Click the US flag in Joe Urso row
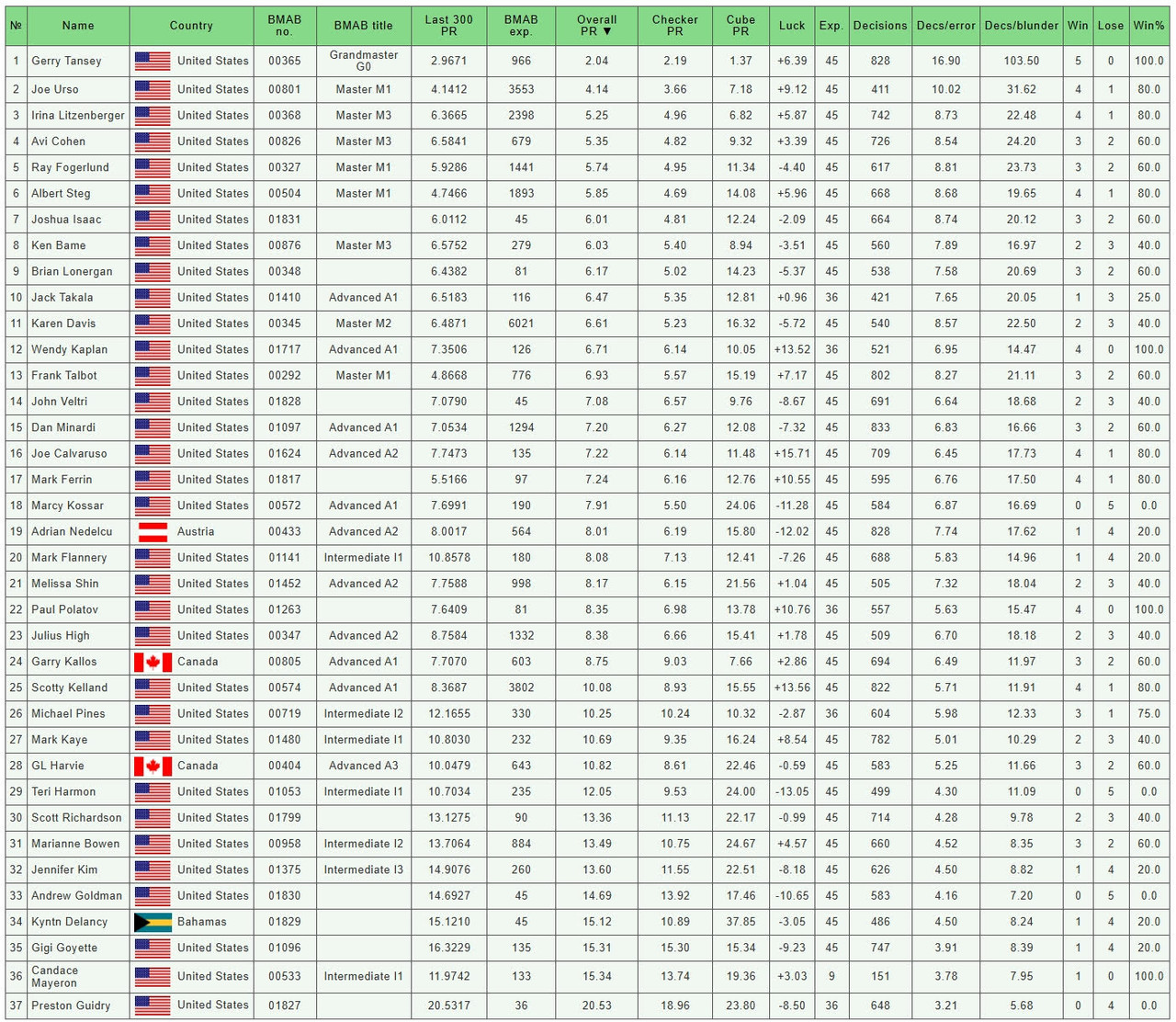Image resolution: width=1176 pixels, height=1022 pixels. tap(153, 89)
